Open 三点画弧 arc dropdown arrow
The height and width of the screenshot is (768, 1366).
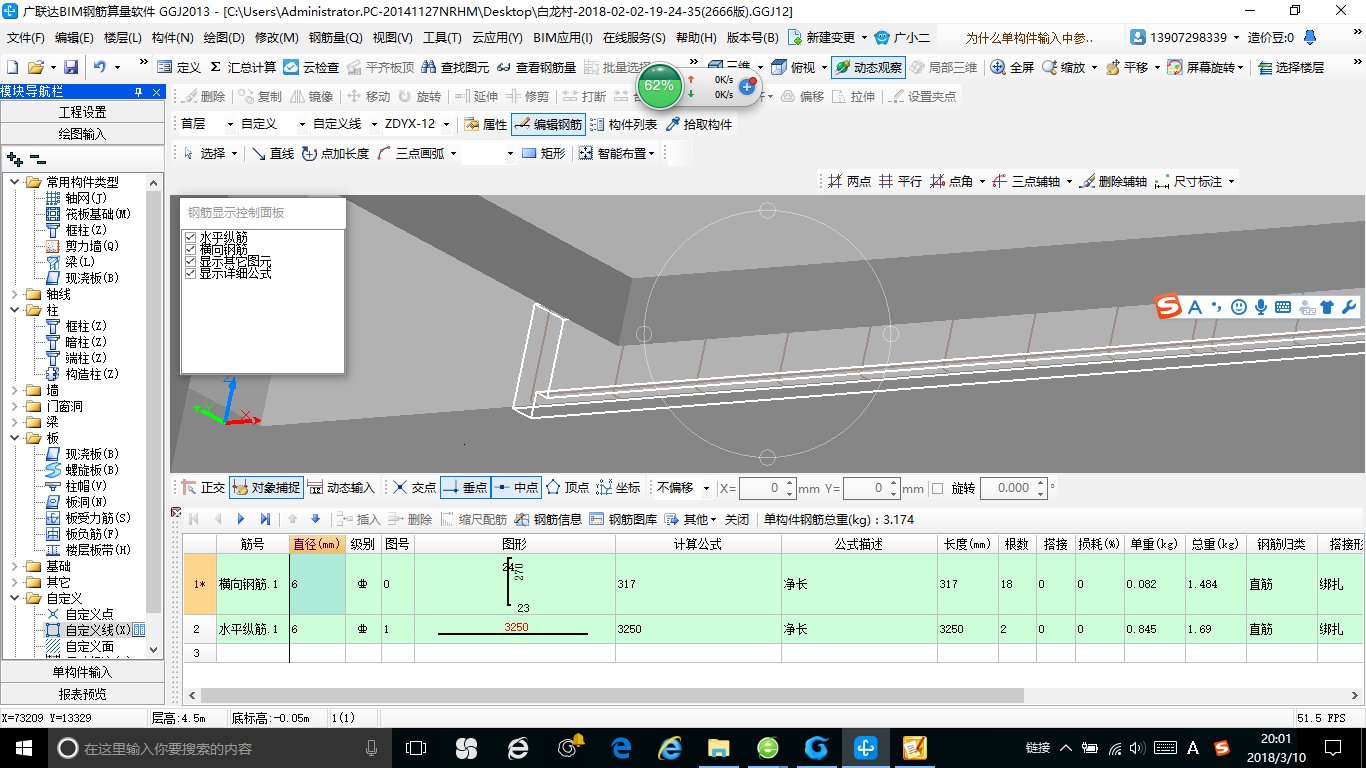(x=453, y=154)
